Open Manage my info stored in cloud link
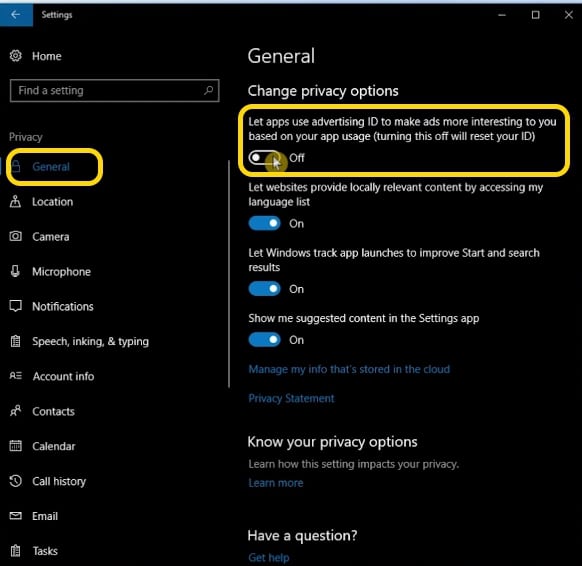582x566 pixels. pos(349,369)
